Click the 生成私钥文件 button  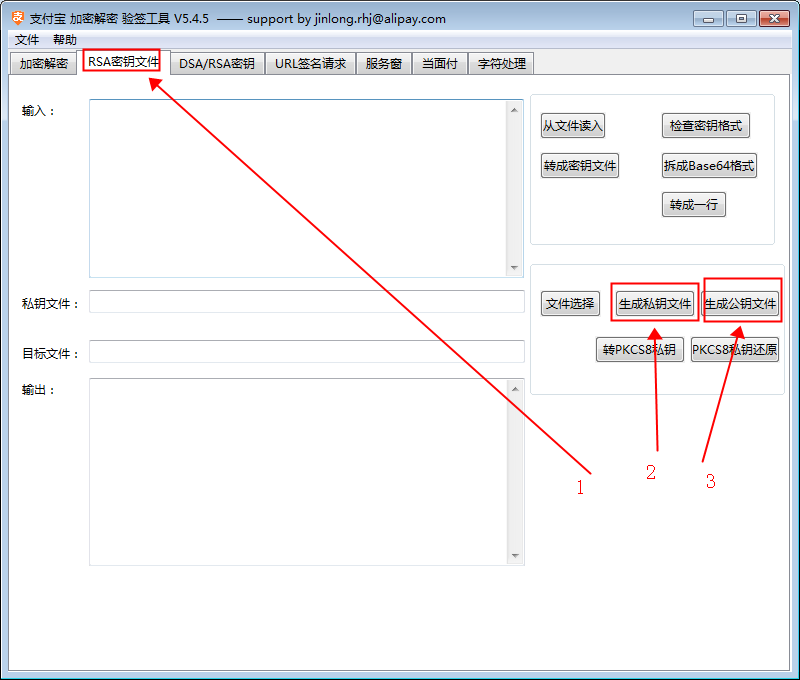pos(655,304)
